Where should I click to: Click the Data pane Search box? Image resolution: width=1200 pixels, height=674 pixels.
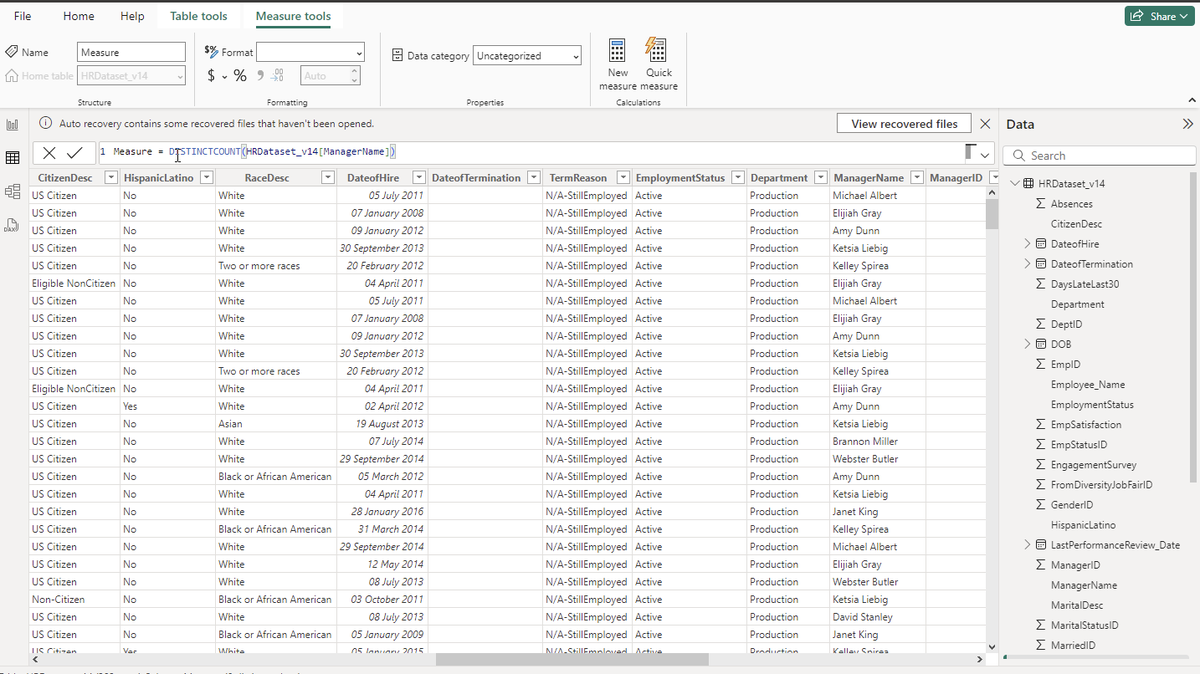pyautogui.click(x=1101, y=155)
